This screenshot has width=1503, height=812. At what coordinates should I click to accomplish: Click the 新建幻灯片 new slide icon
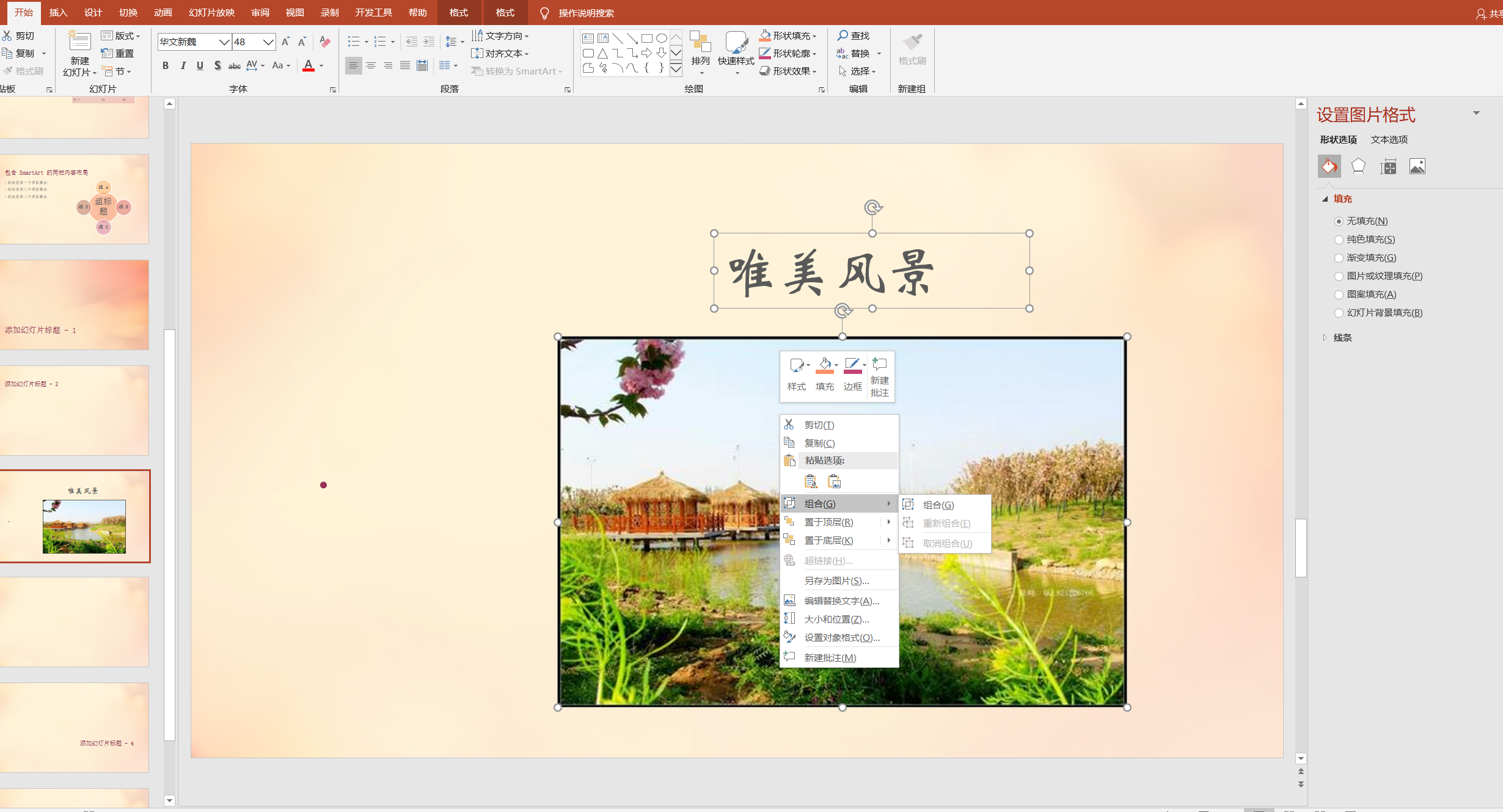click(79, 42)
